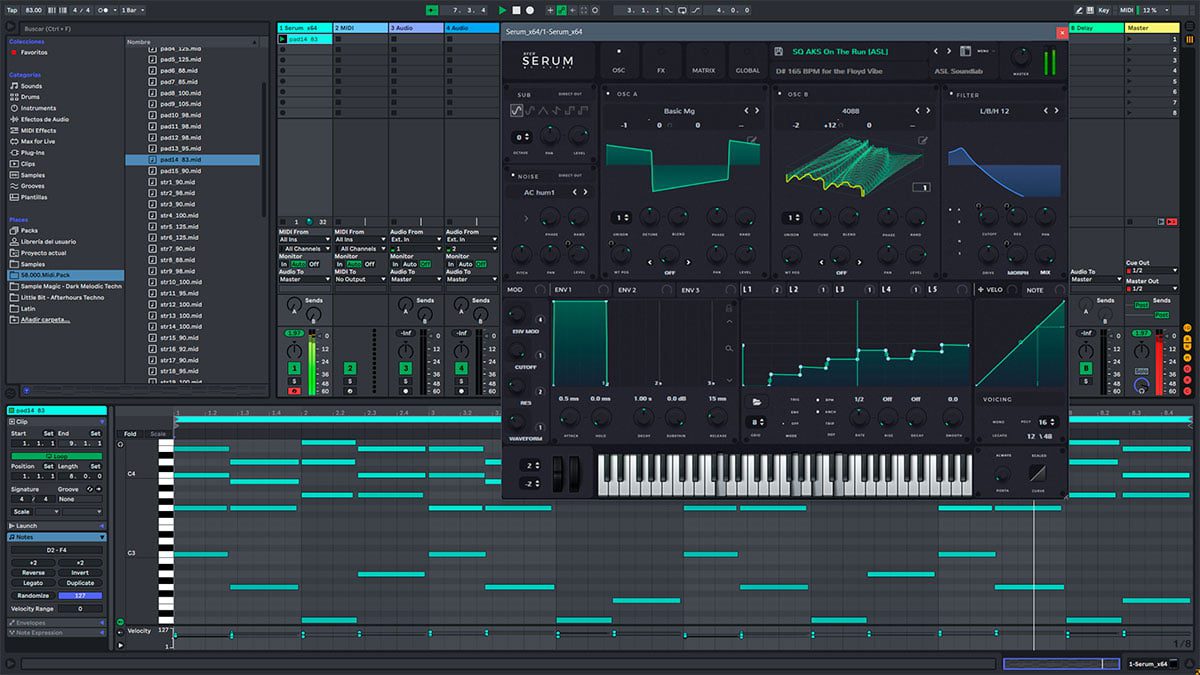The height and width of the screenshot is (675, 1200).
Task: Select the ENV 2 tab in Serum
Action: pos(627,290)
